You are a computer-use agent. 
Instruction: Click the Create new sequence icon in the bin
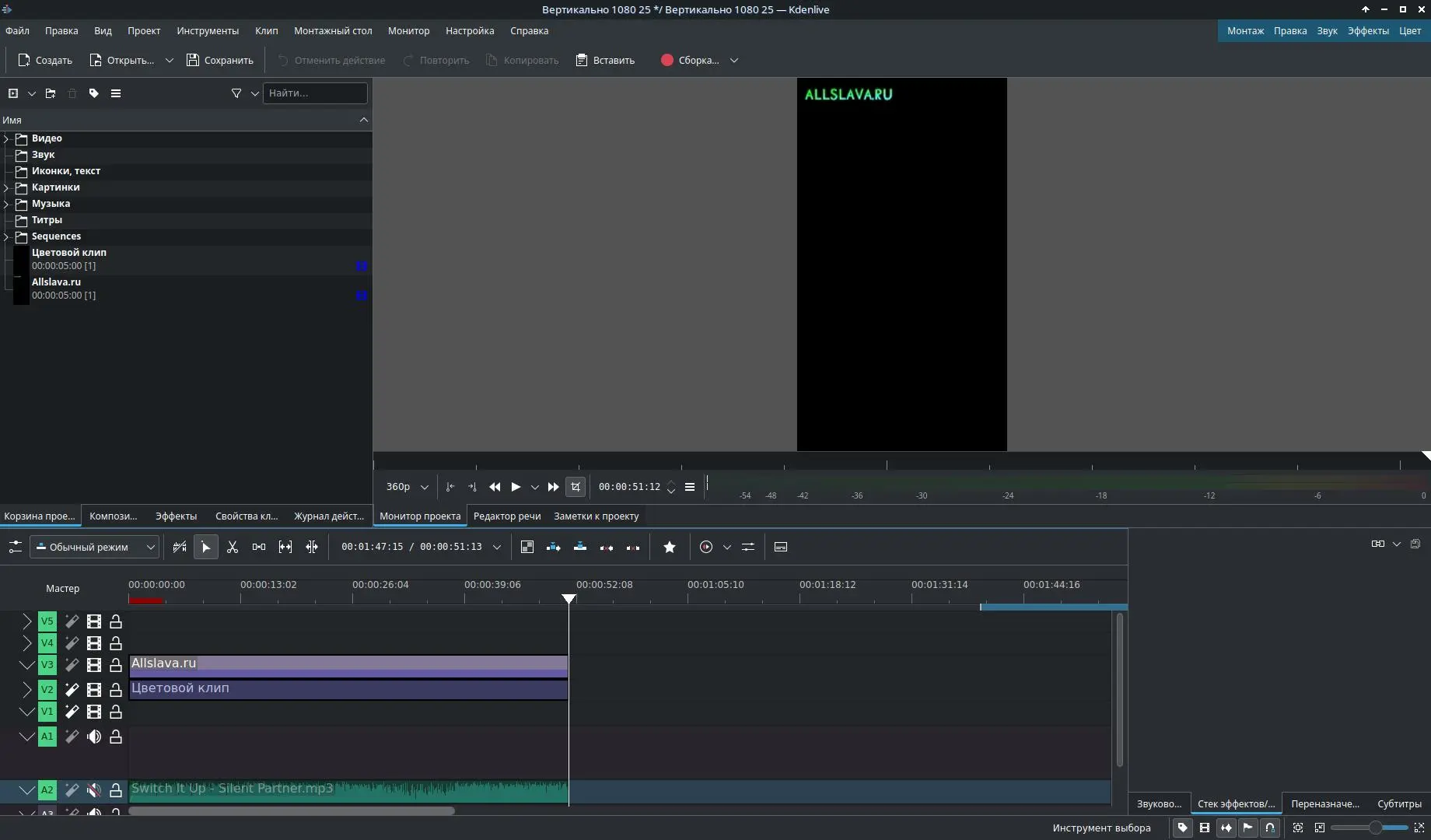12,93
